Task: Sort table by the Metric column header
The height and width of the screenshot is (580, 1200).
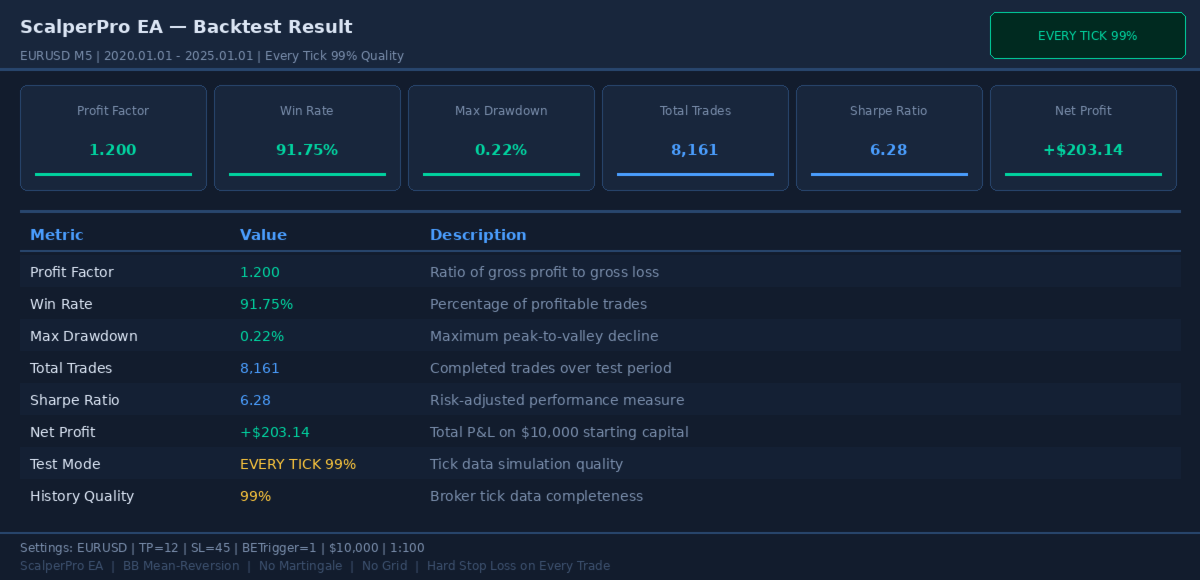Action: [x=57, y=235]
